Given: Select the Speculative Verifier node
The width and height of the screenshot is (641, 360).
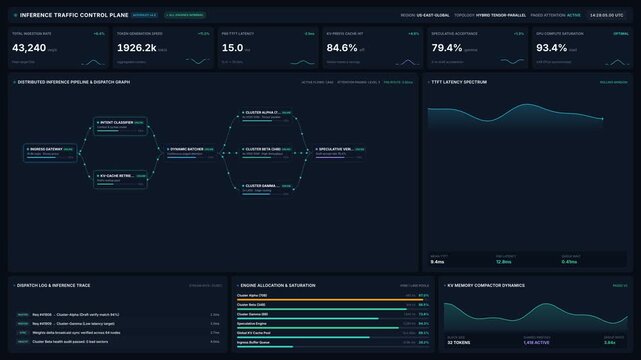Looking at the screenshot, I should click(339, 152).
